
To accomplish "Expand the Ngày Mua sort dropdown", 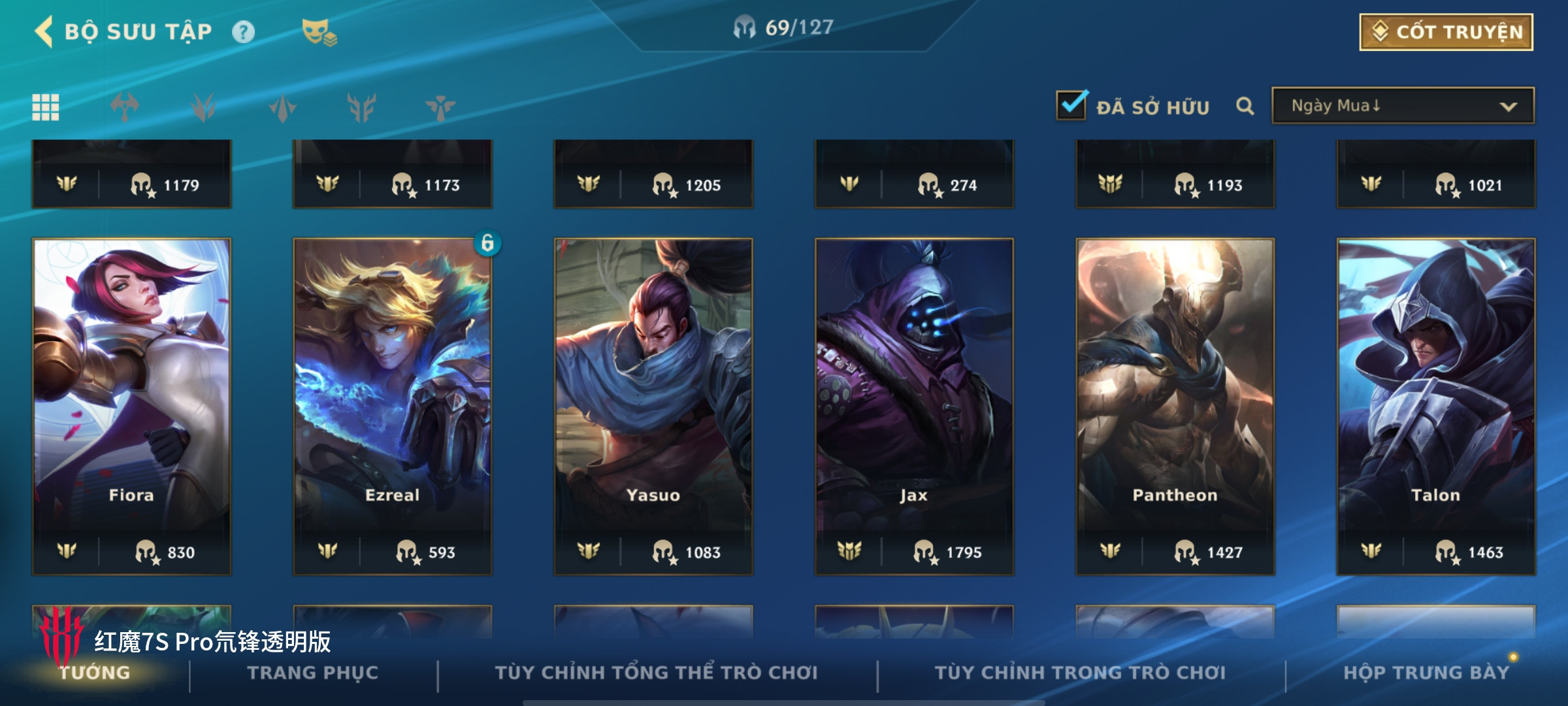I will coord(1403,106).
